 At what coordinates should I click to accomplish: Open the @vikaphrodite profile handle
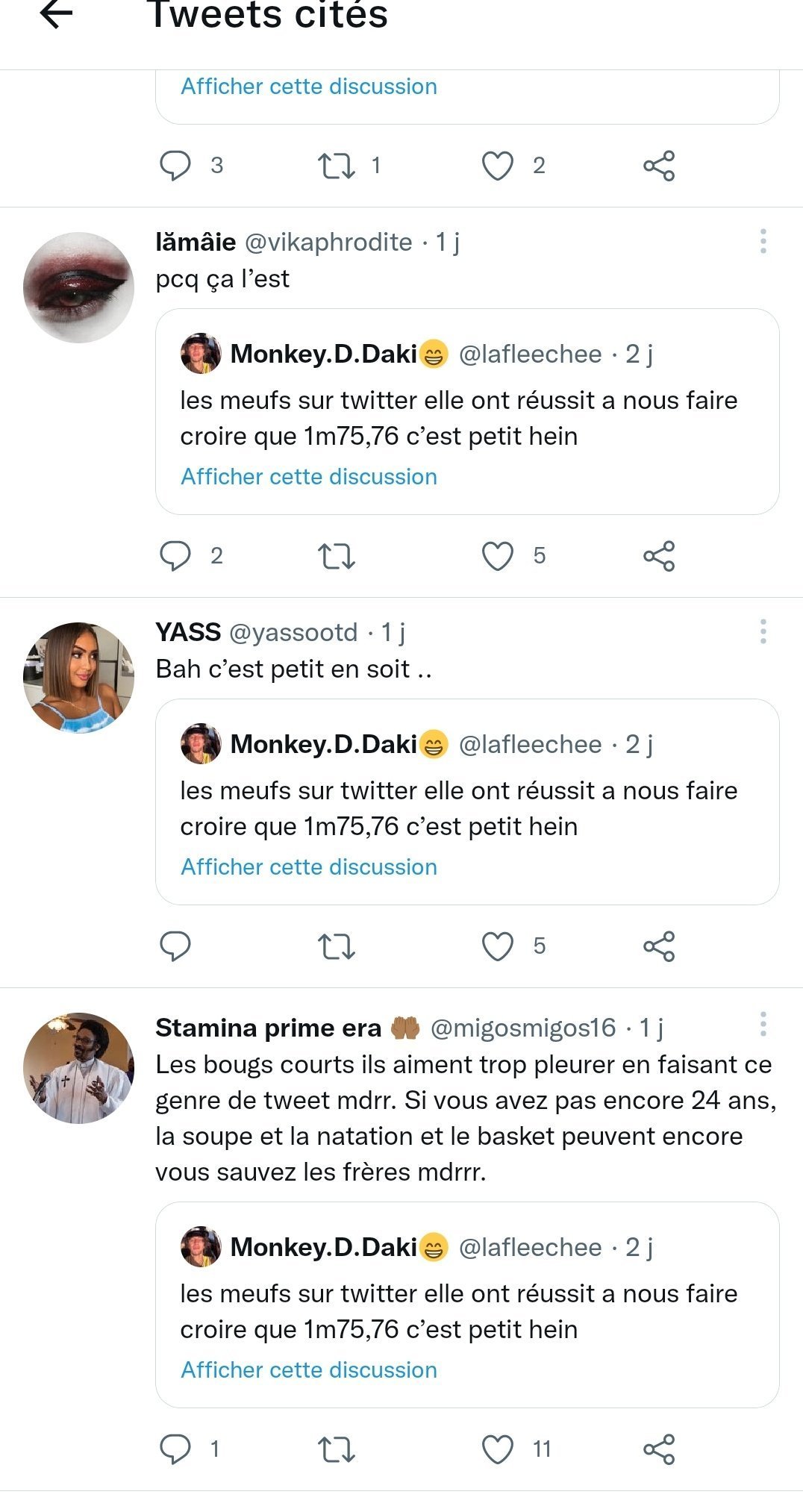click(x=328, y=242)
